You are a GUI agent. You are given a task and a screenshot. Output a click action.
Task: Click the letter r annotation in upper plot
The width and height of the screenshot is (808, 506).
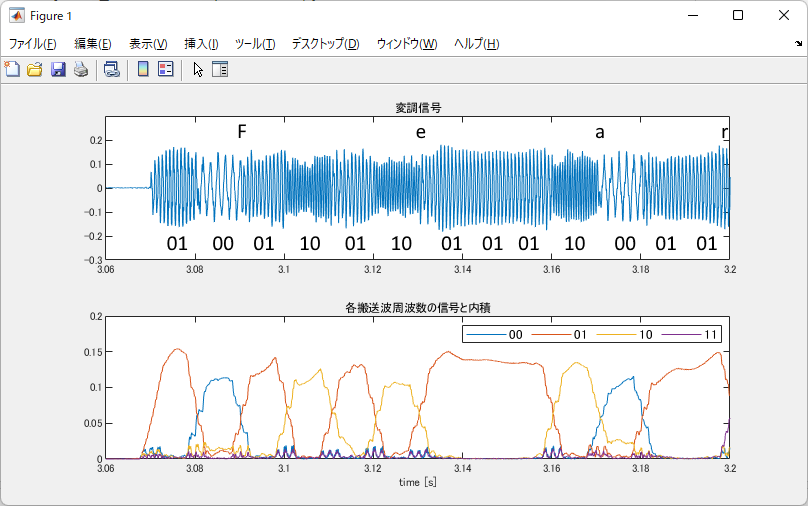pyautogui.click(x=725, y=132)
